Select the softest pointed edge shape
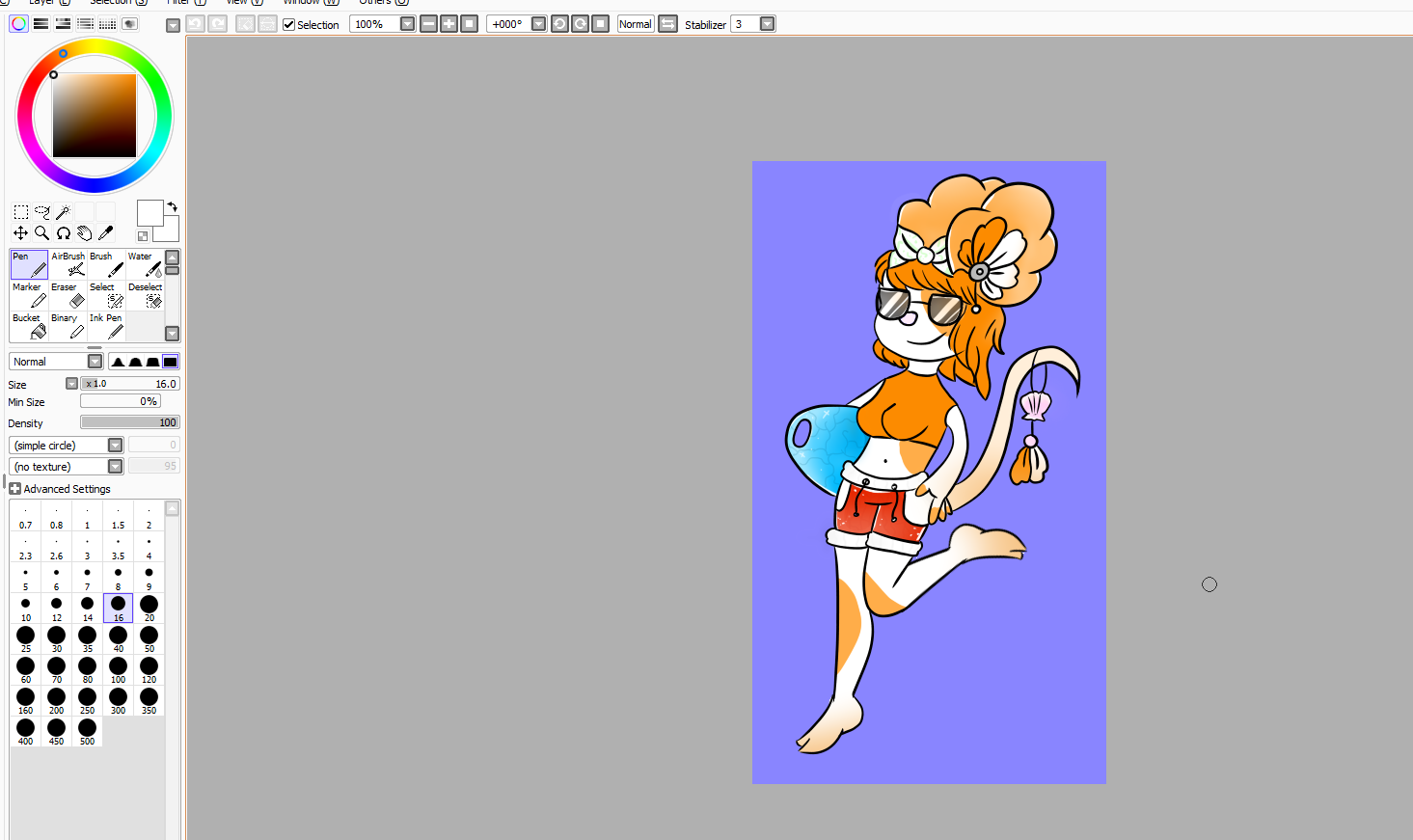 click(118, 362)
